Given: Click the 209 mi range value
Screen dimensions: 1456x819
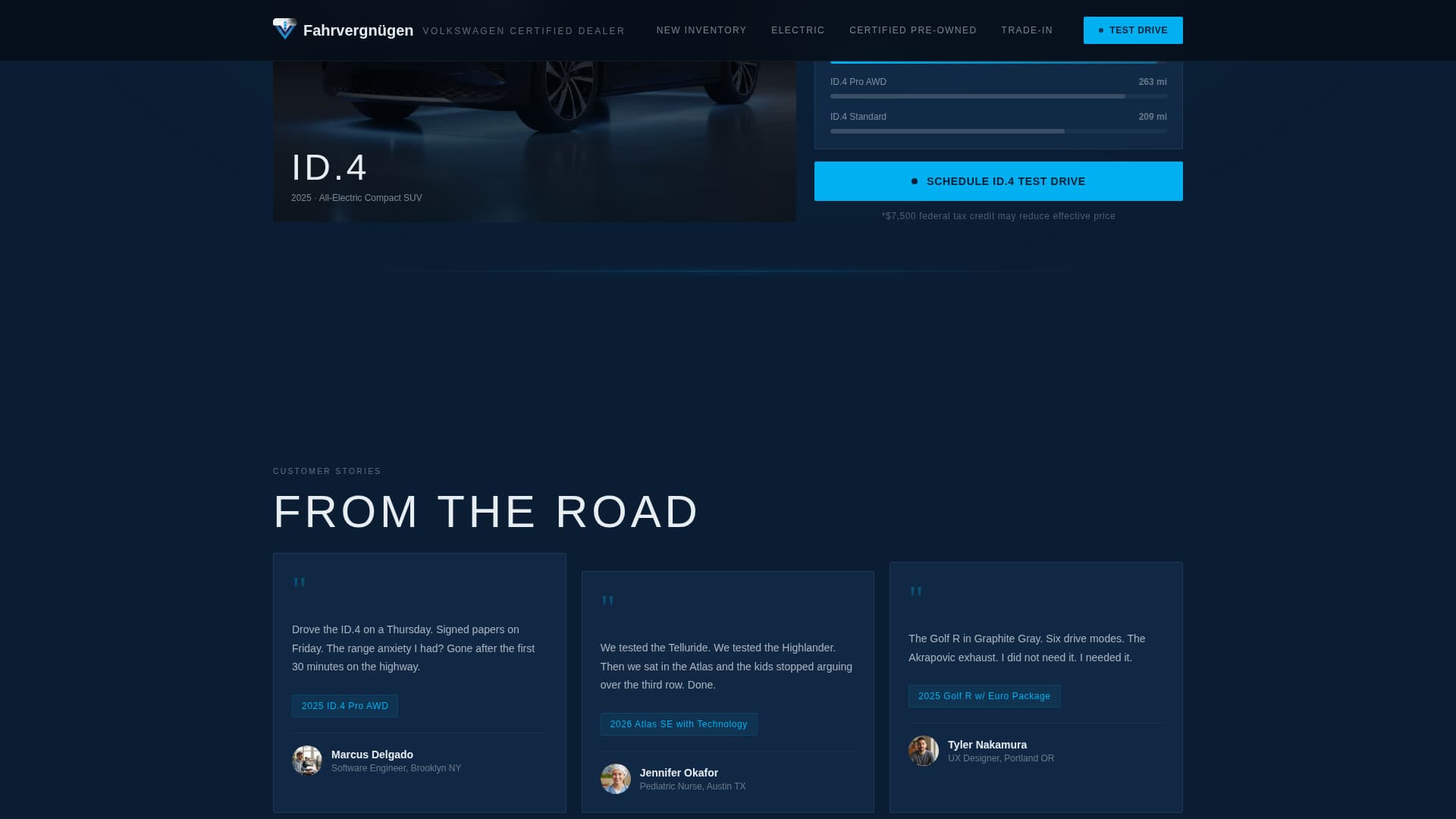Looking at the screenshot, I should tap(1153, 117).
